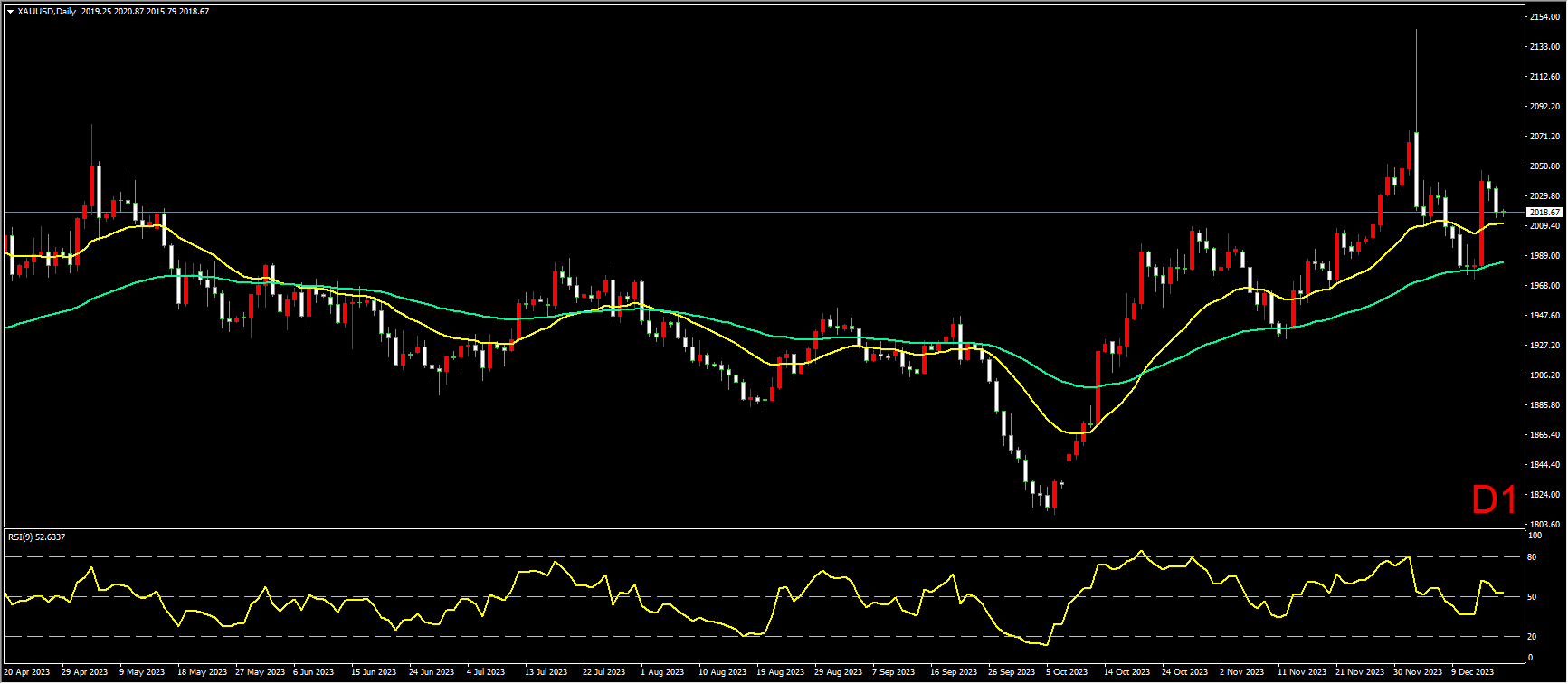Click the 1947.60 price scale label
This screenshot has width=1568, height=684.
pos(1545,316)
